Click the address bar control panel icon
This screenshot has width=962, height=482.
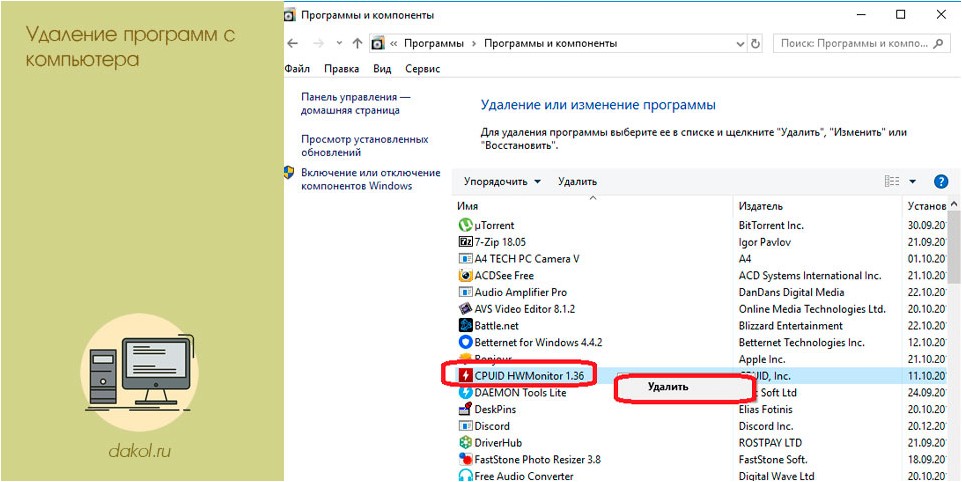[x=379, y=44]
